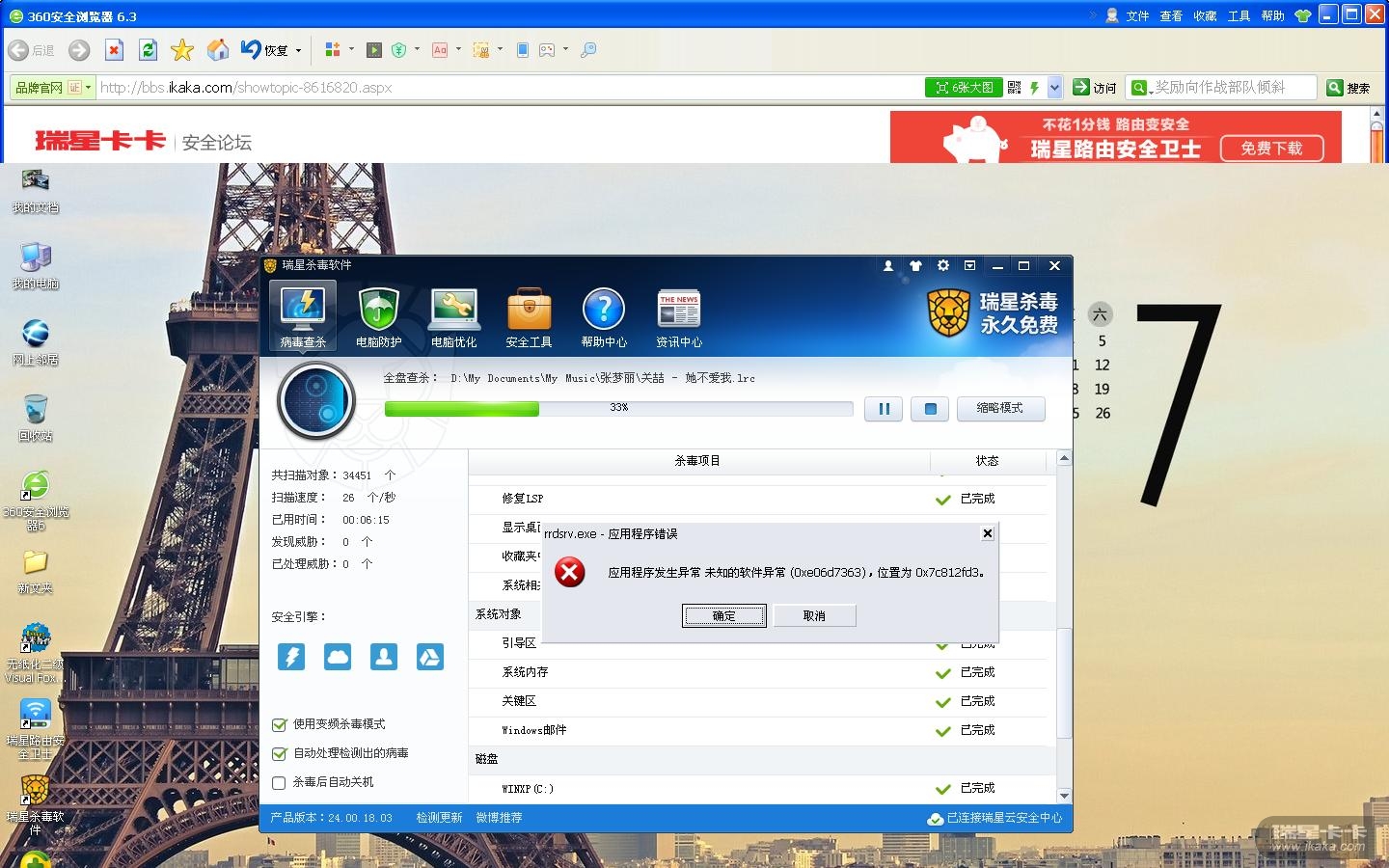Click the green scan progress bar at 33%
1389x868 pixels.
(618, 408)
